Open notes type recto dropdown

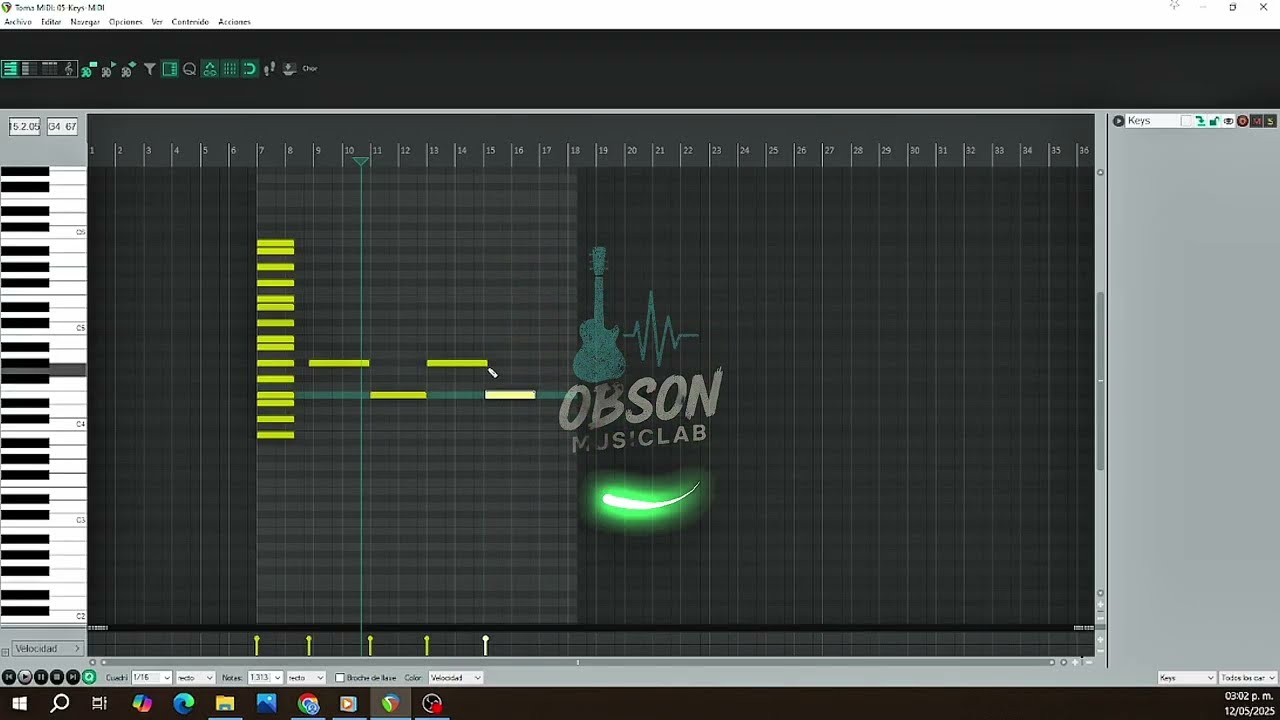click(x=306, y=677)
